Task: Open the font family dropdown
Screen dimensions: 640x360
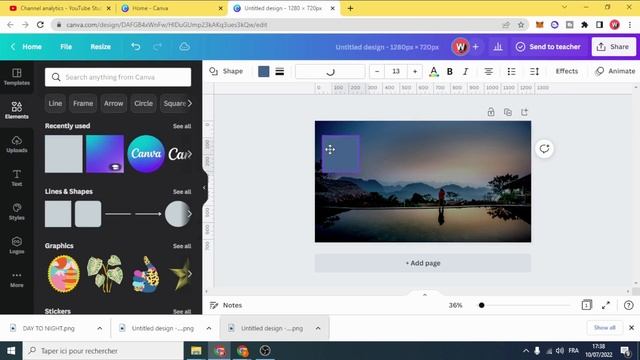Action: click(330, 71)
